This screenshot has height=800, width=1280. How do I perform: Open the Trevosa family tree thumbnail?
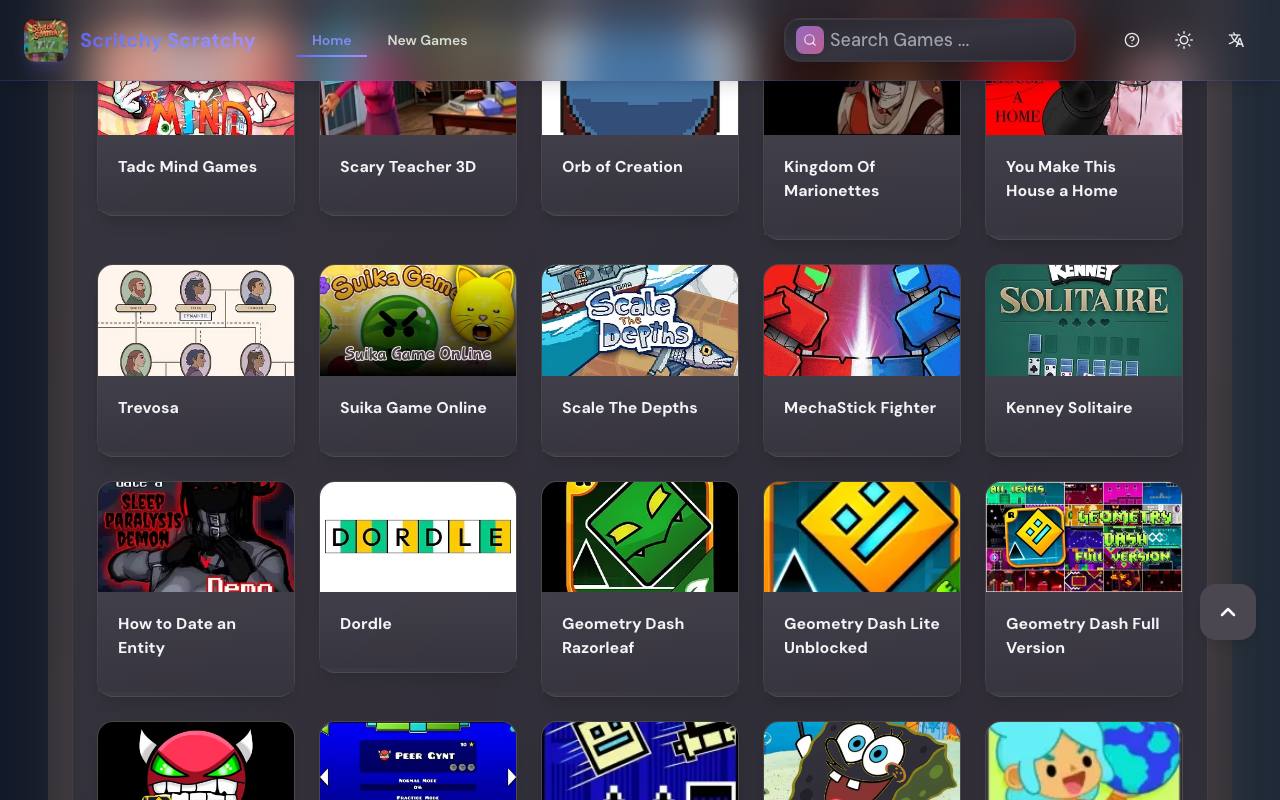[x=196, y=321]
